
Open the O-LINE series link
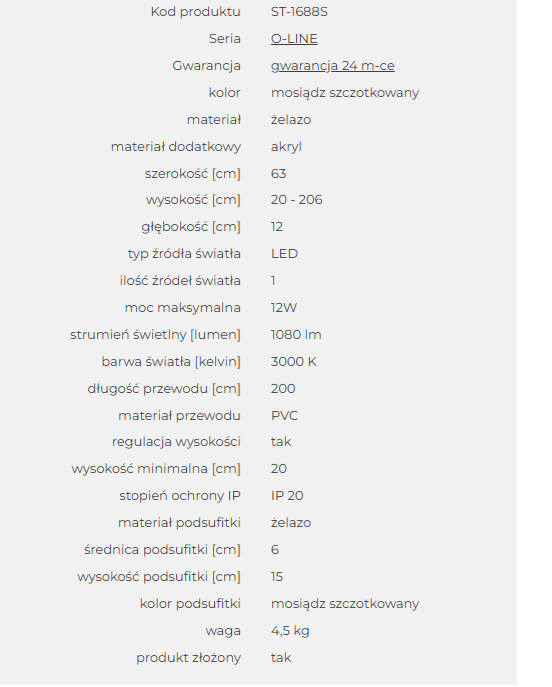pyautogui.click(x=294, y=39)
